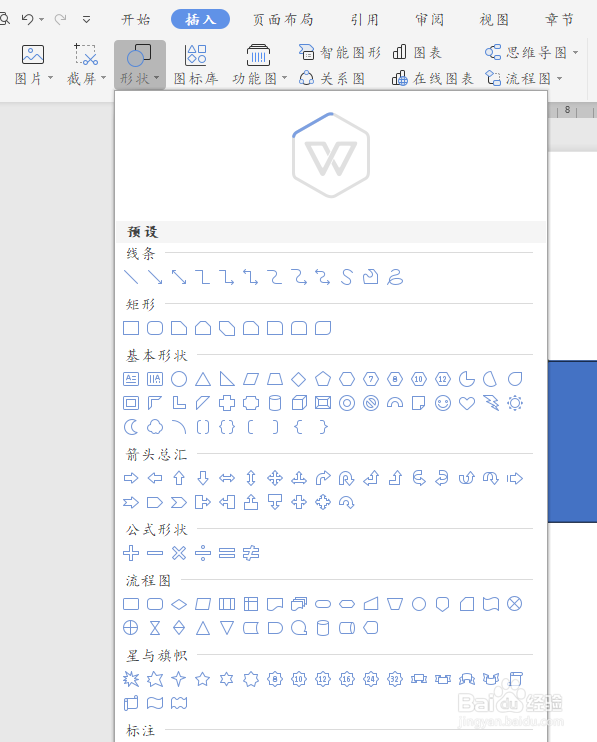This screenshot has width=597, height=742.
Task: Pick the 32-point star shape
Action: coord(395,679)
